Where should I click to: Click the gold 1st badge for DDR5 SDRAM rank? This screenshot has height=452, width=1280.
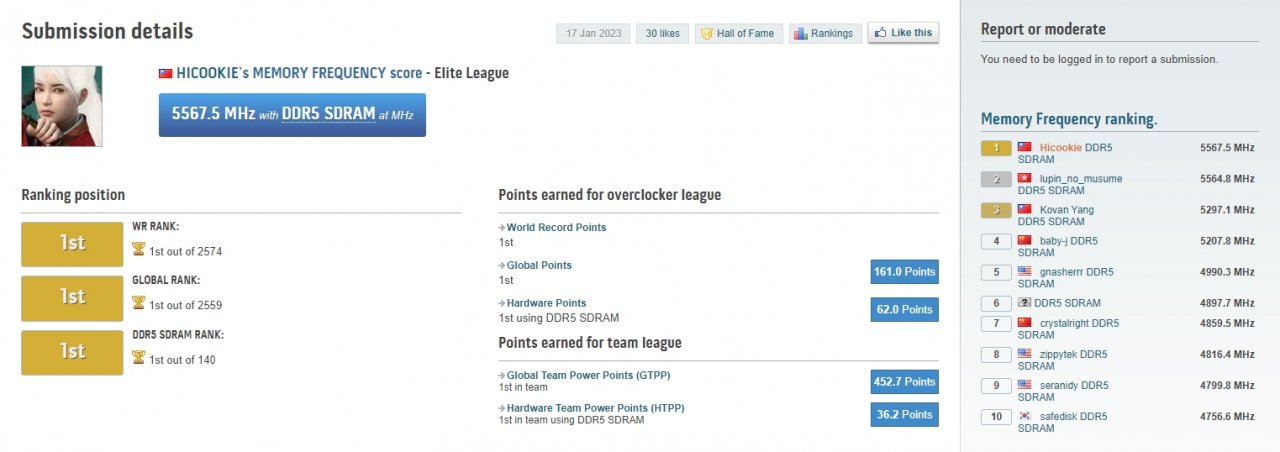[x=72, y=352]
